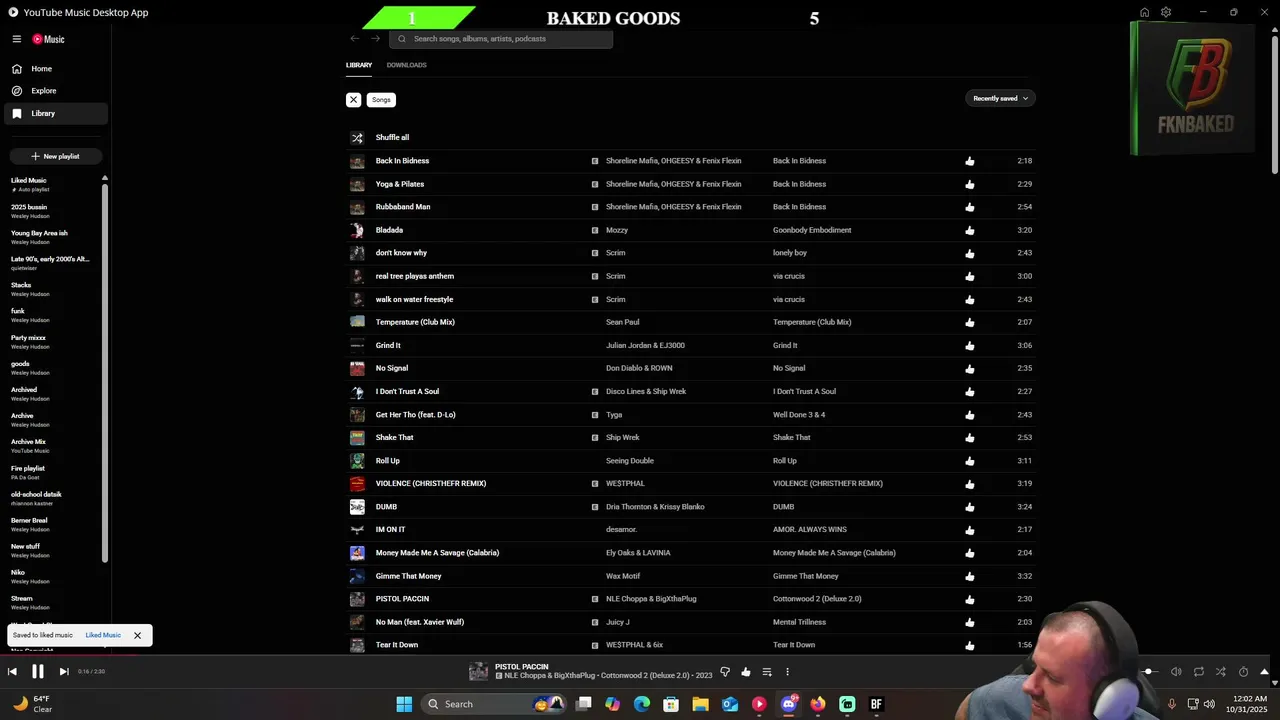Pause the current song
Image resolution: width=1280 pixels, height=720 pixels.
(x=37, y=672)
